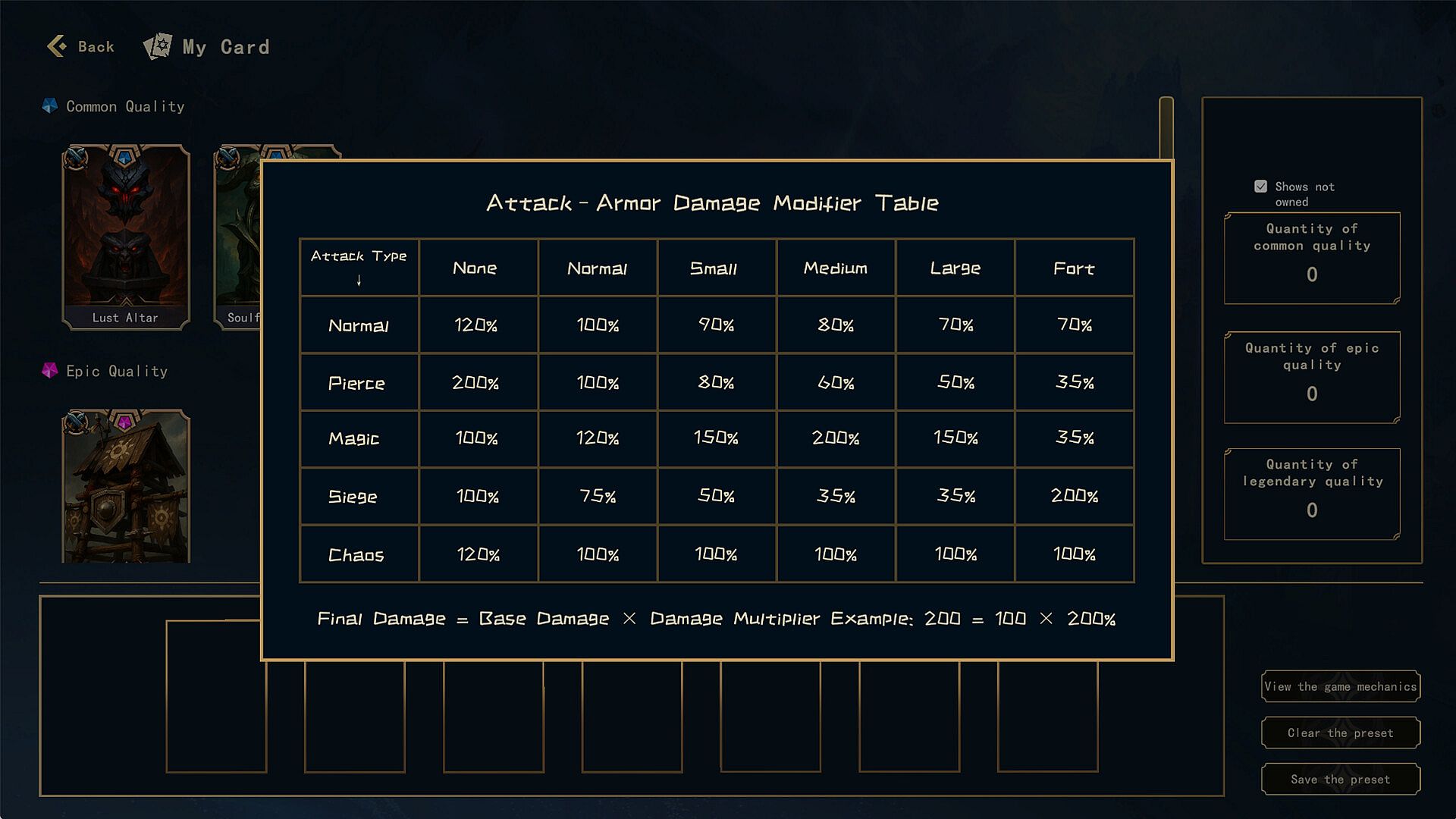Viewport: 1456px width, 819px height.
Task: Click the Quantity of legendary quality panel
Action: [1312, 494]
